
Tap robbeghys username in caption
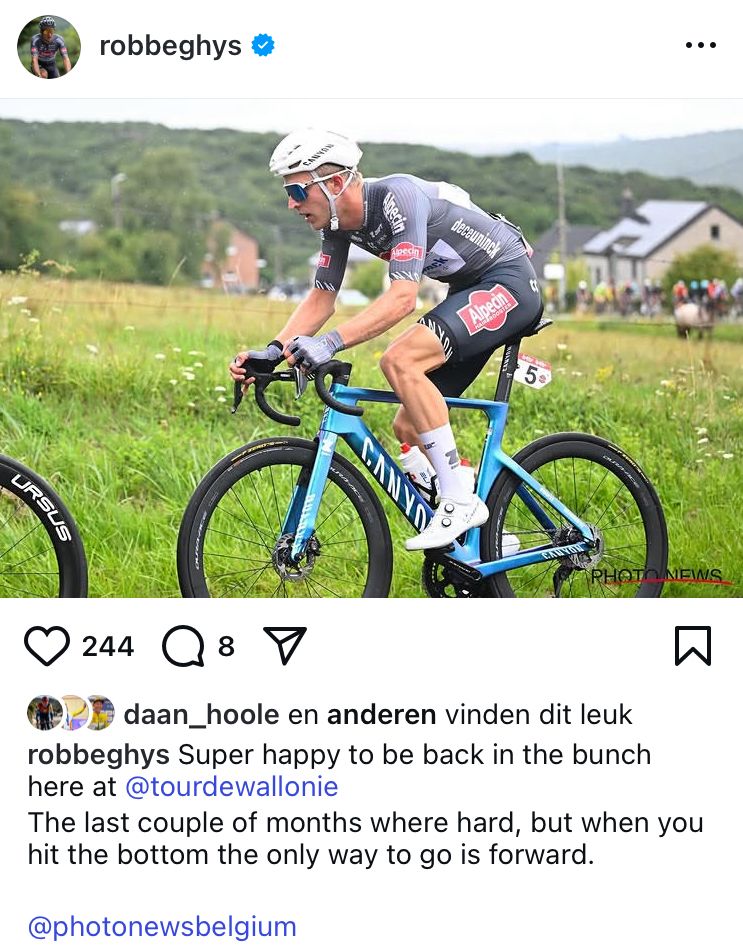coord(99,755)
